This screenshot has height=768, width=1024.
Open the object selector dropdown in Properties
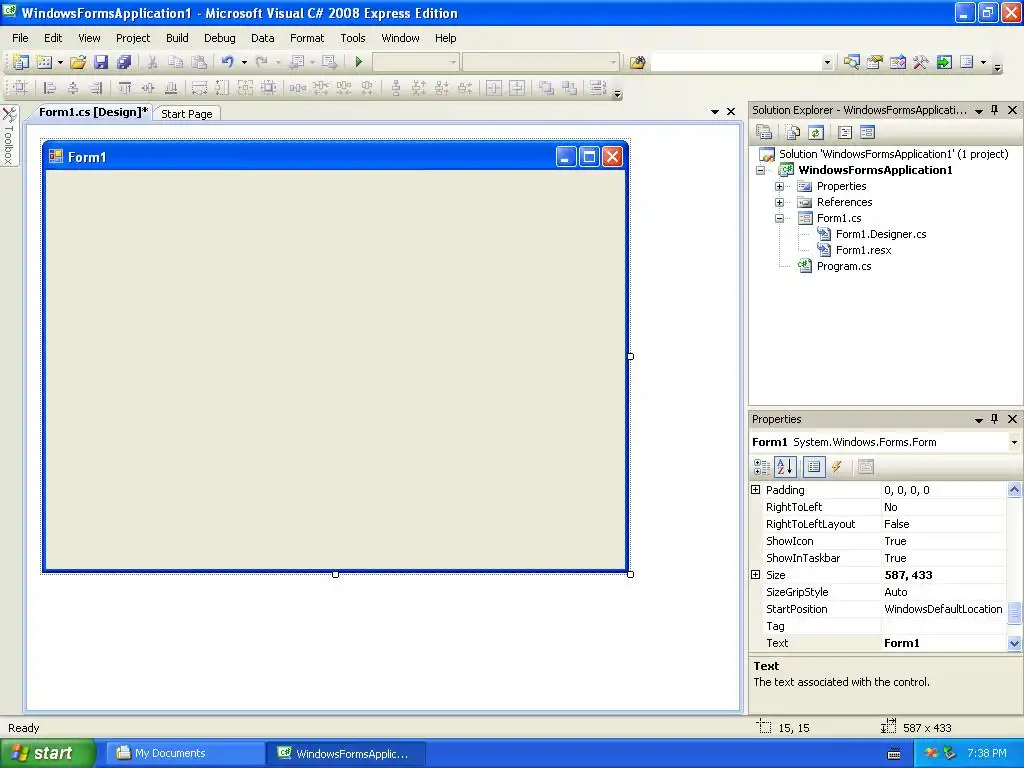click(1014, 442)
